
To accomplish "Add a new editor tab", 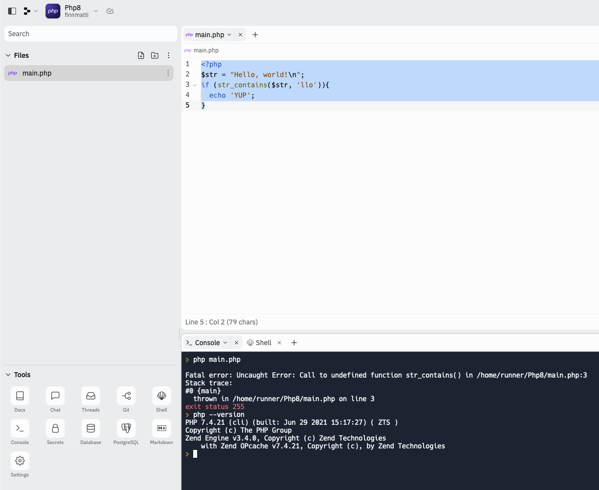I will (x=255, y=35).
